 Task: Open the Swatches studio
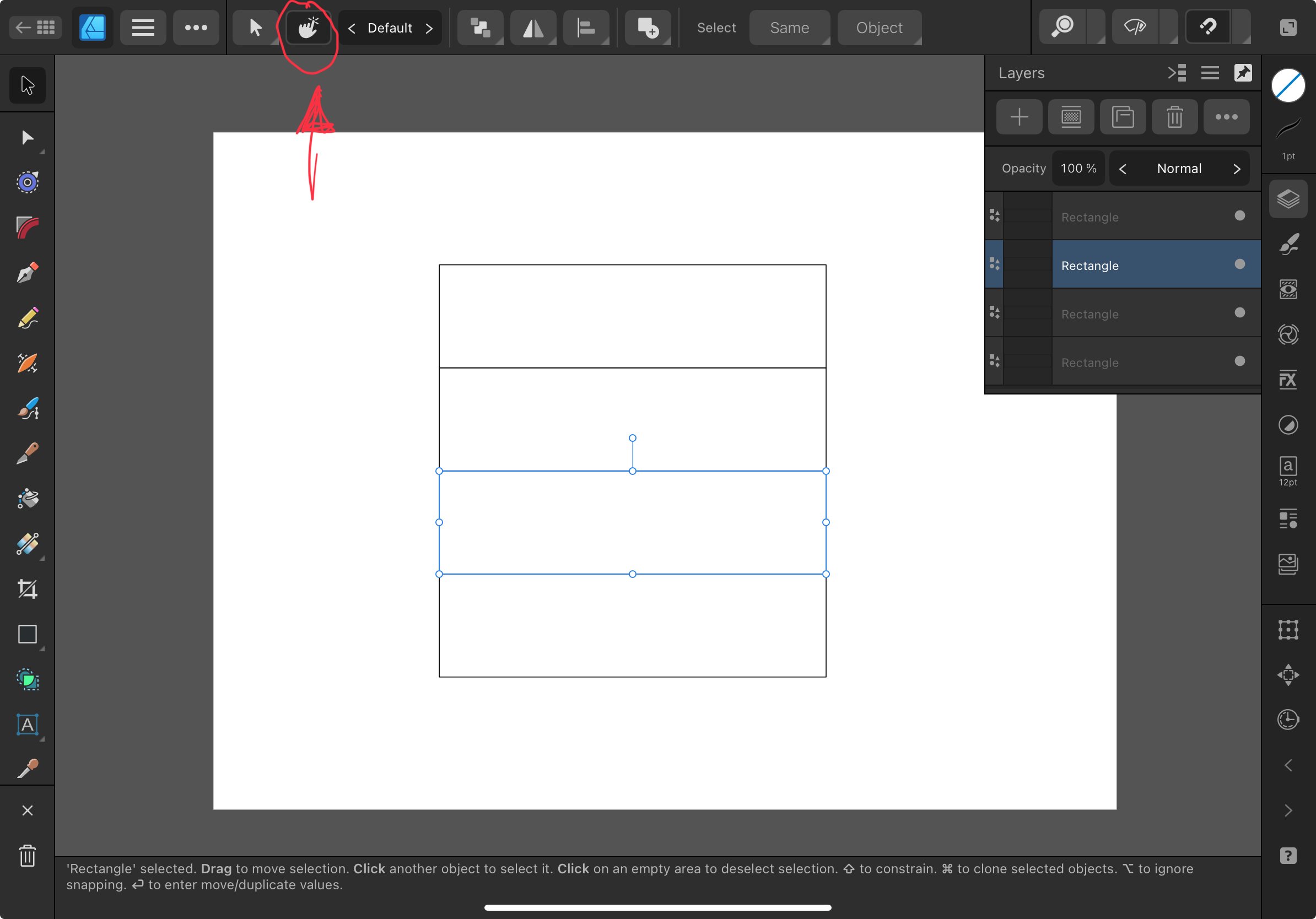tap(1288, 334)
